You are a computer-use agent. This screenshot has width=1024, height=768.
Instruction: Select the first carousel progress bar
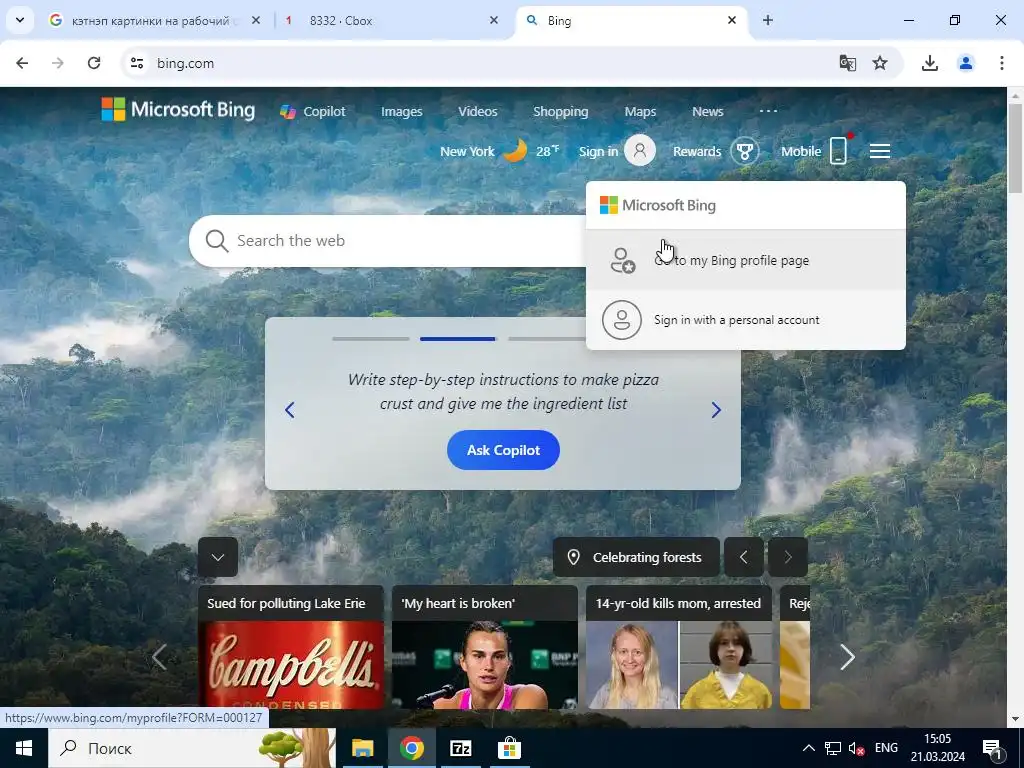pyautogui.click(x=370, y=339)
